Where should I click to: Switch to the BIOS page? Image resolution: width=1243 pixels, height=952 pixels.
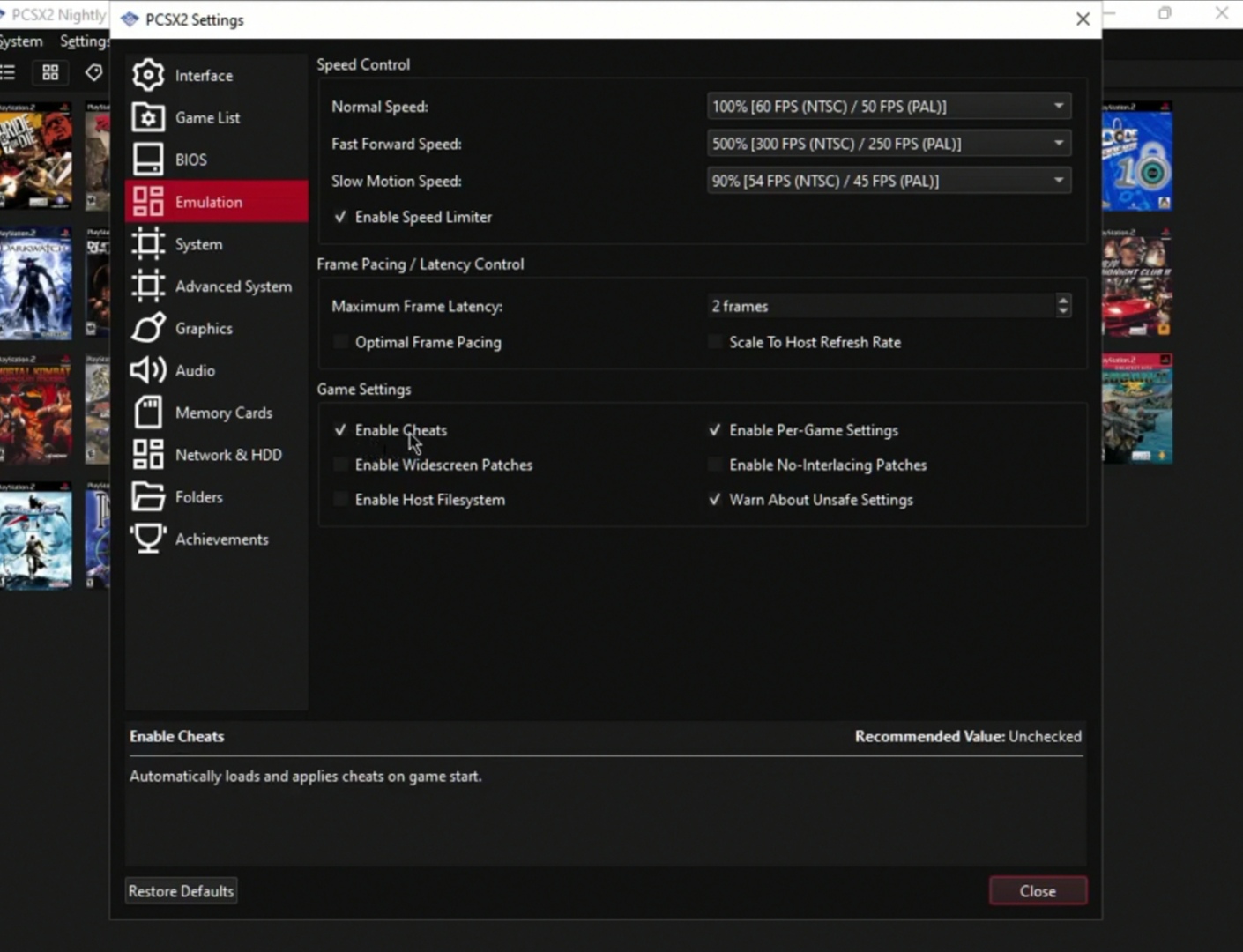coord(217,160)
